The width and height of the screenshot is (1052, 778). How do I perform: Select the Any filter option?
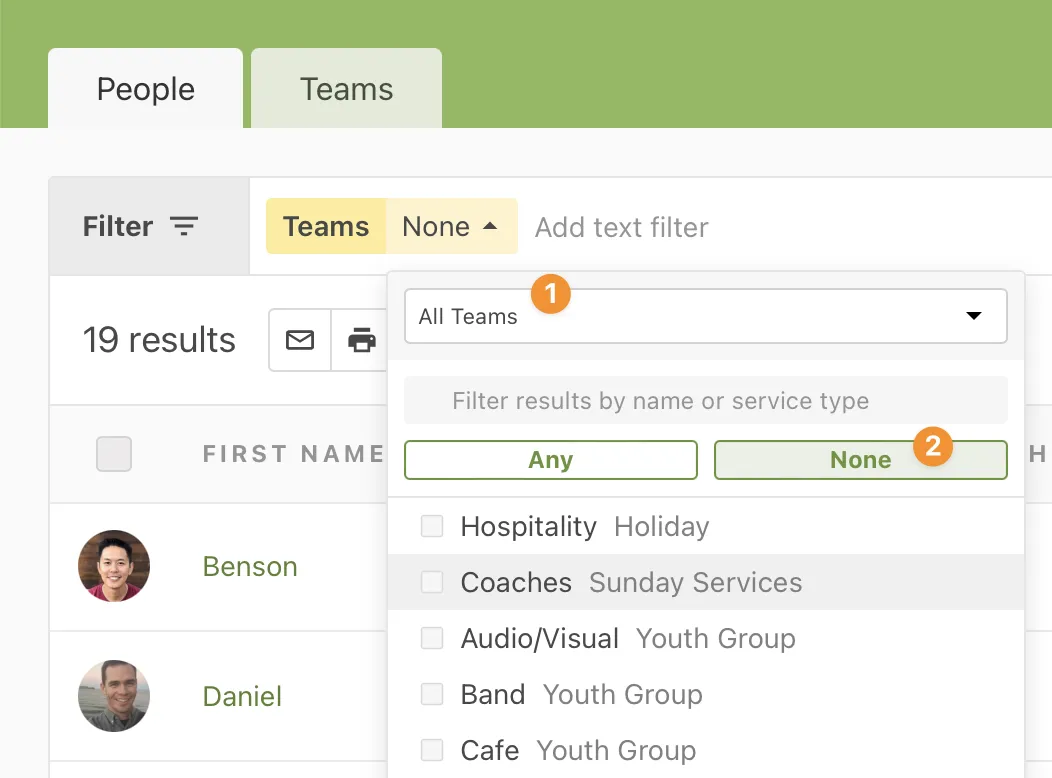click(x=550, y=460)
